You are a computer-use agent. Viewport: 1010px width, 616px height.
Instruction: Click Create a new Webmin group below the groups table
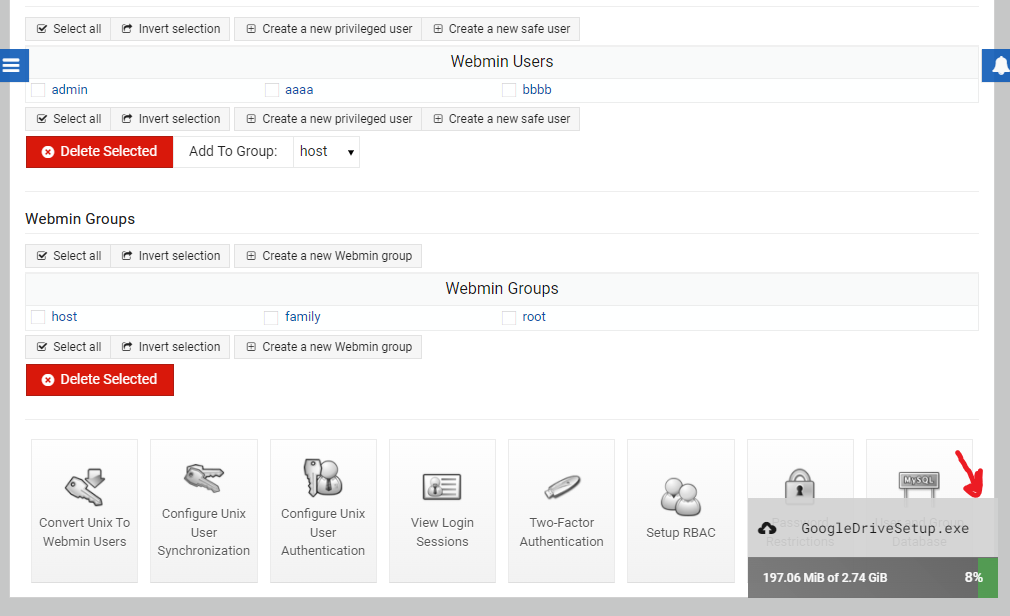(328, 347)
